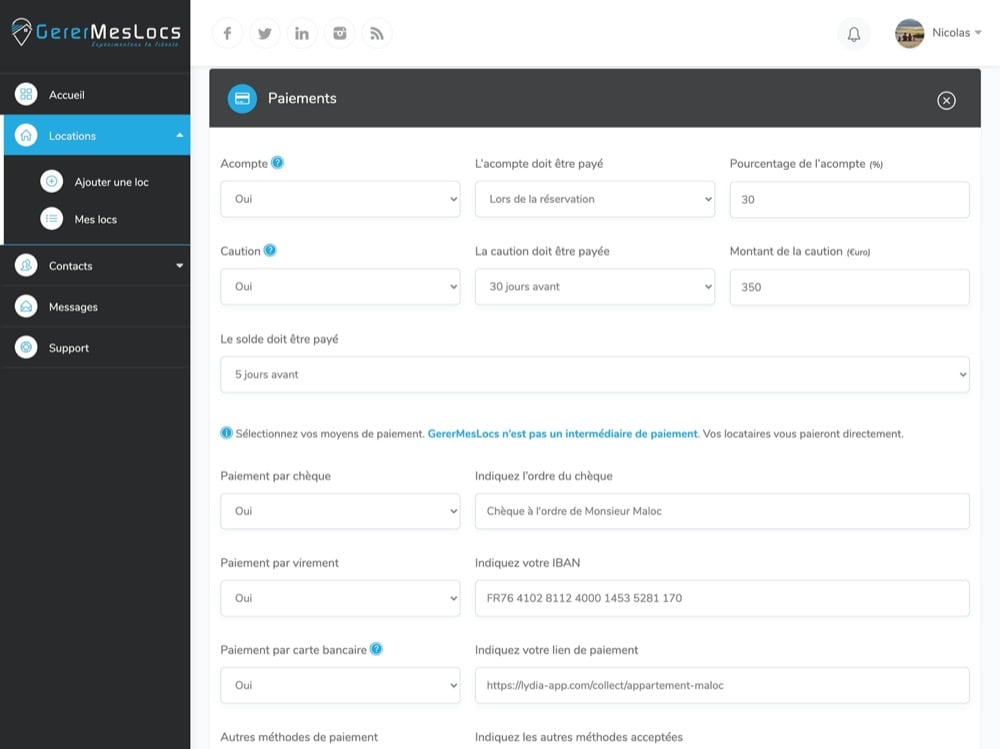Open the Acompte Oui dropdown

pos(340,199)
